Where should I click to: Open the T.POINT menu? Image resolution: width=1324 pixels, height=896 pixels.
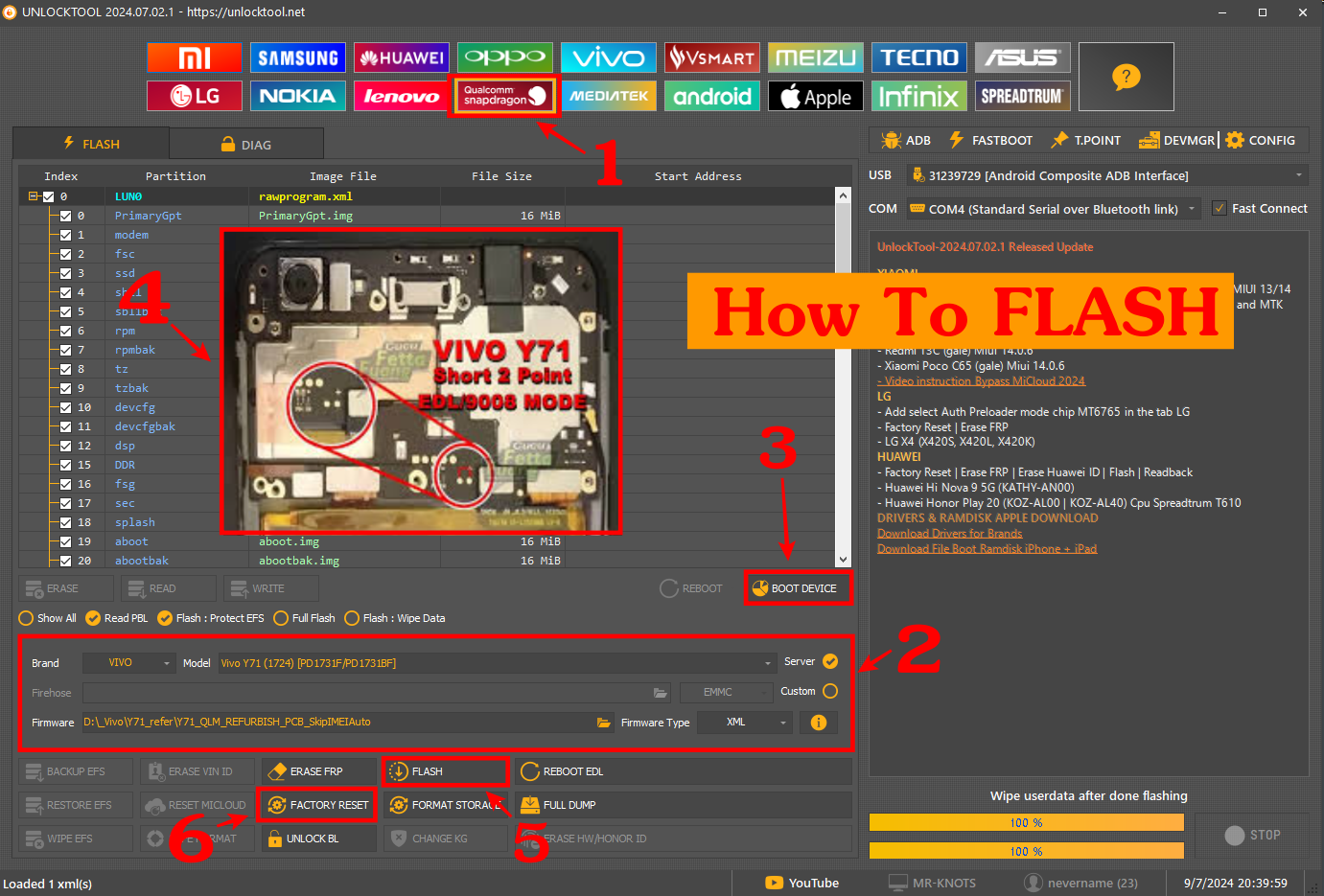[1085, 140]
